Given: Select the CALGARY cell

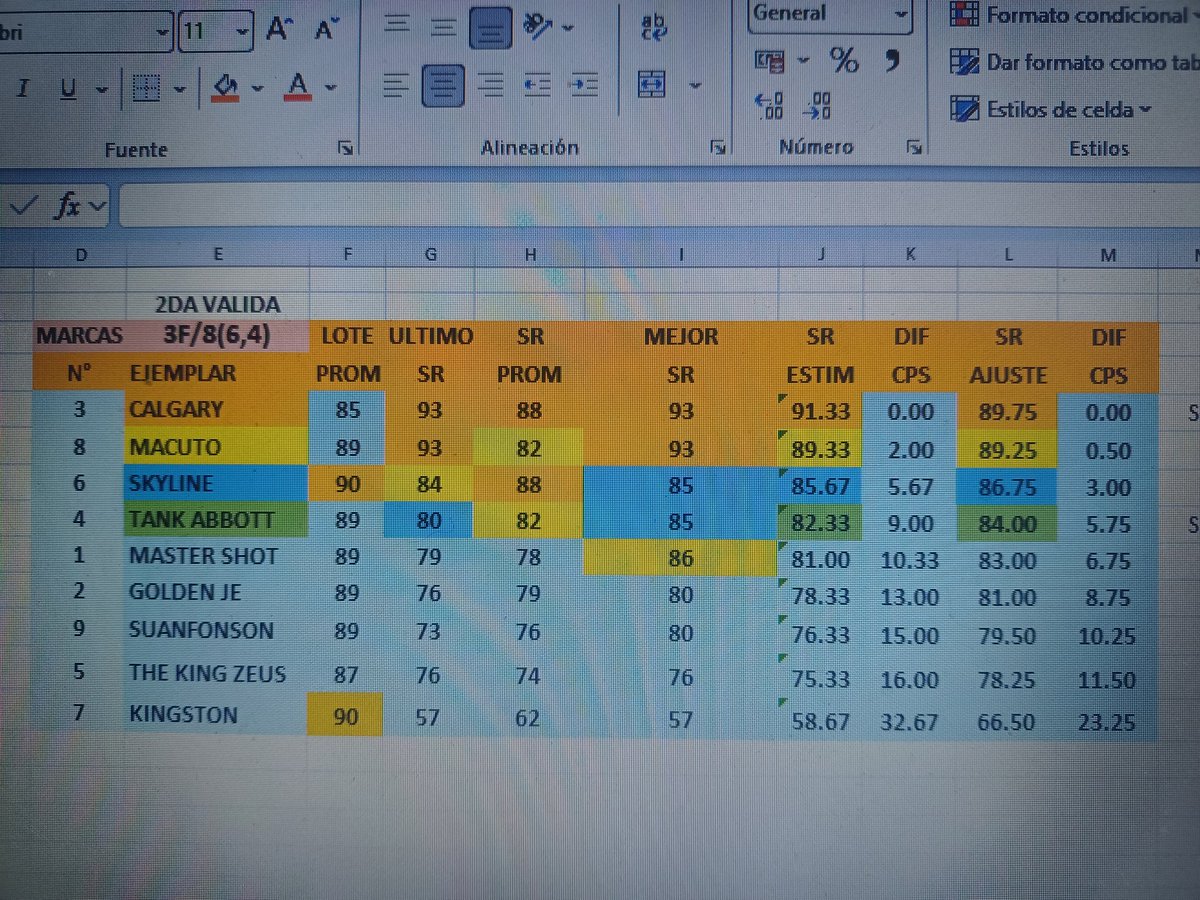Looking at the screenshot, I should click(218, 410).
